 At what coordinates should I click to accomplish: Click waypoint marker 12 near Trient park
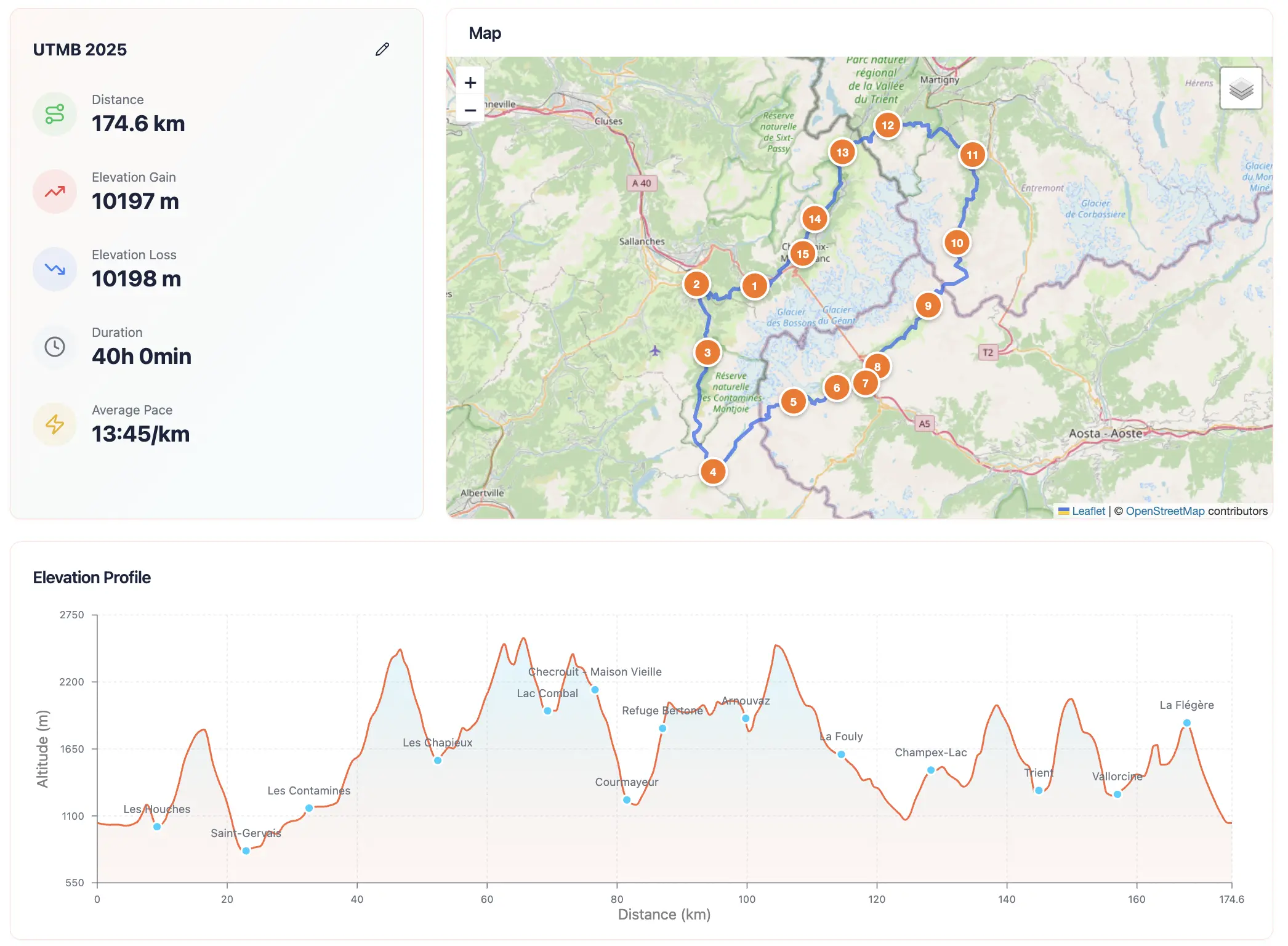[887, 125]
